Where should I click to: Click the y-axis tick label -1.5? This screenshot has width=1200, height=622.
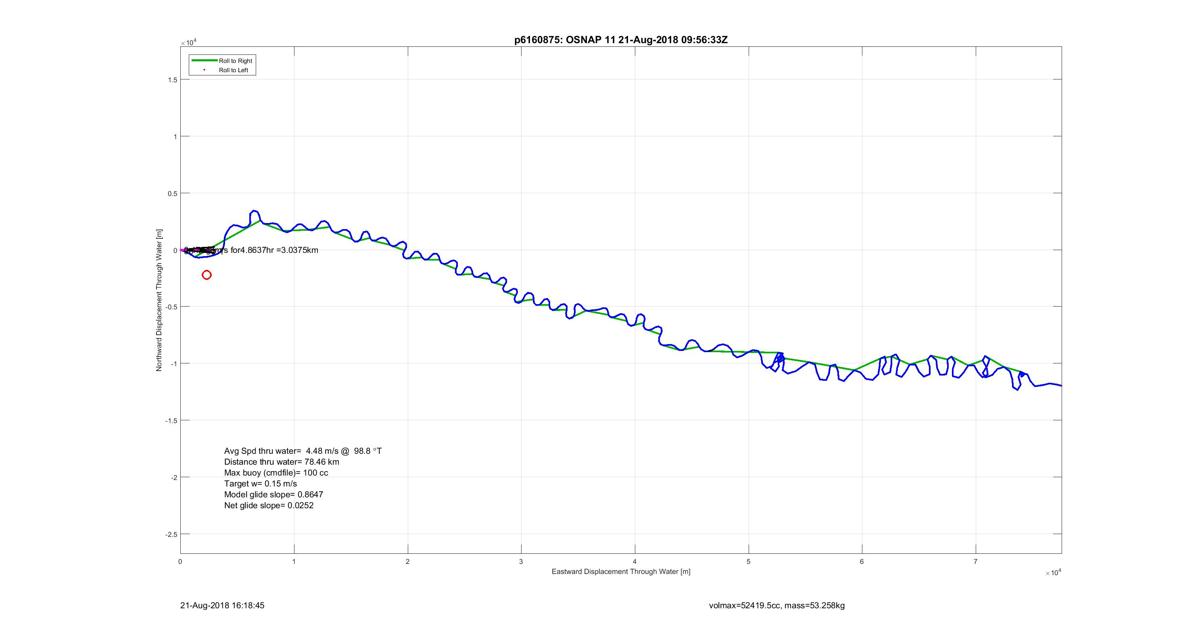click(x=171, y=421)
